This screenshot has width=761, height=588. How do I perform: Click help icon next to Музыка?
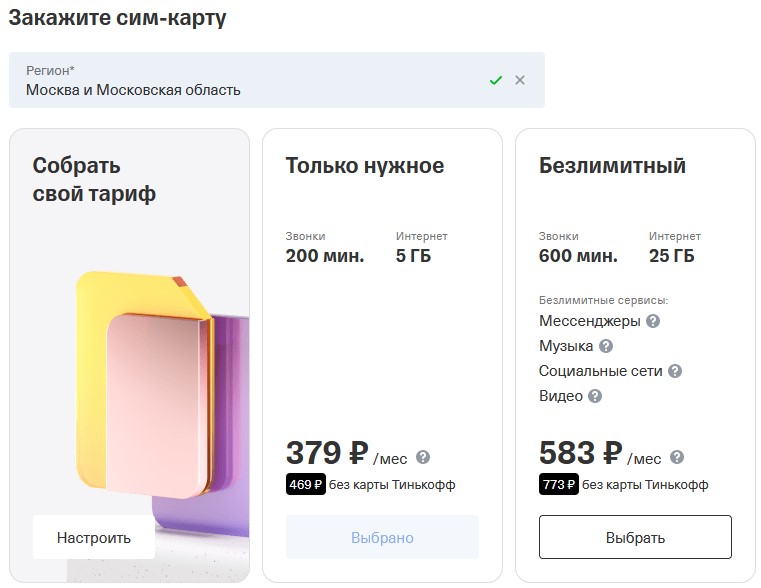pos(606,346)
